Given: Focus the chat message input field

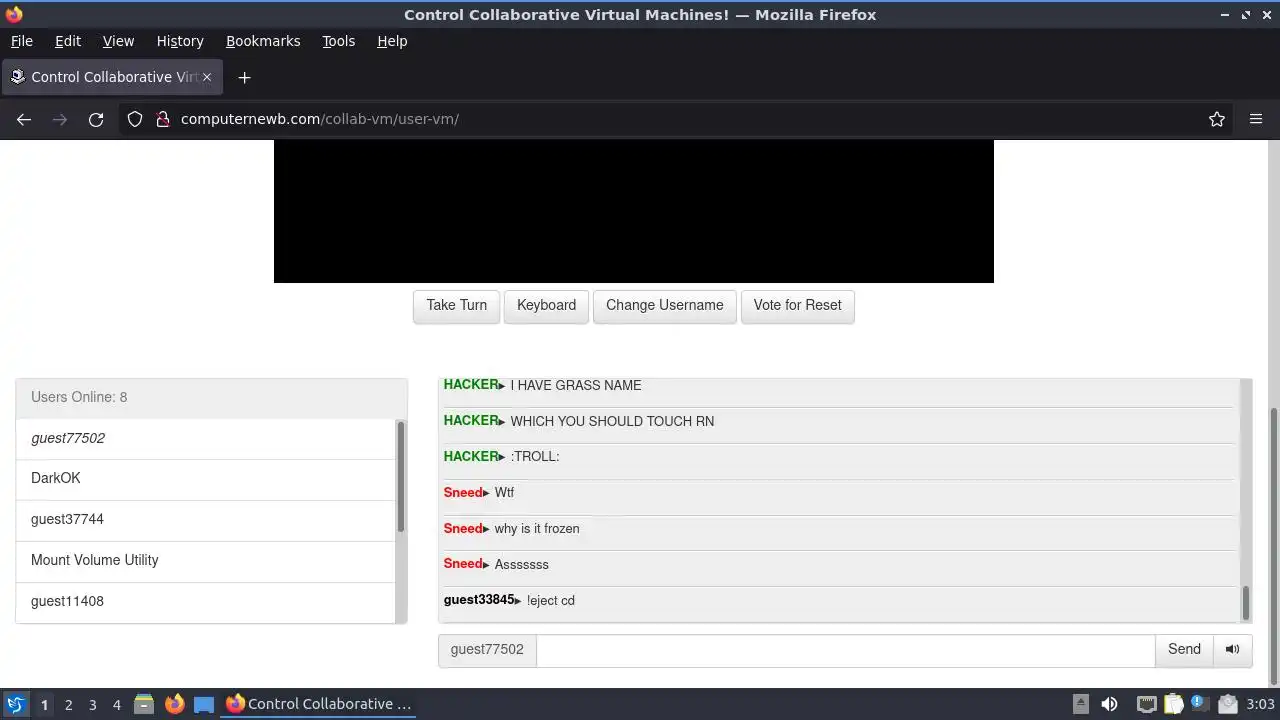Looking at the screenshot, I should click(846, 650).
